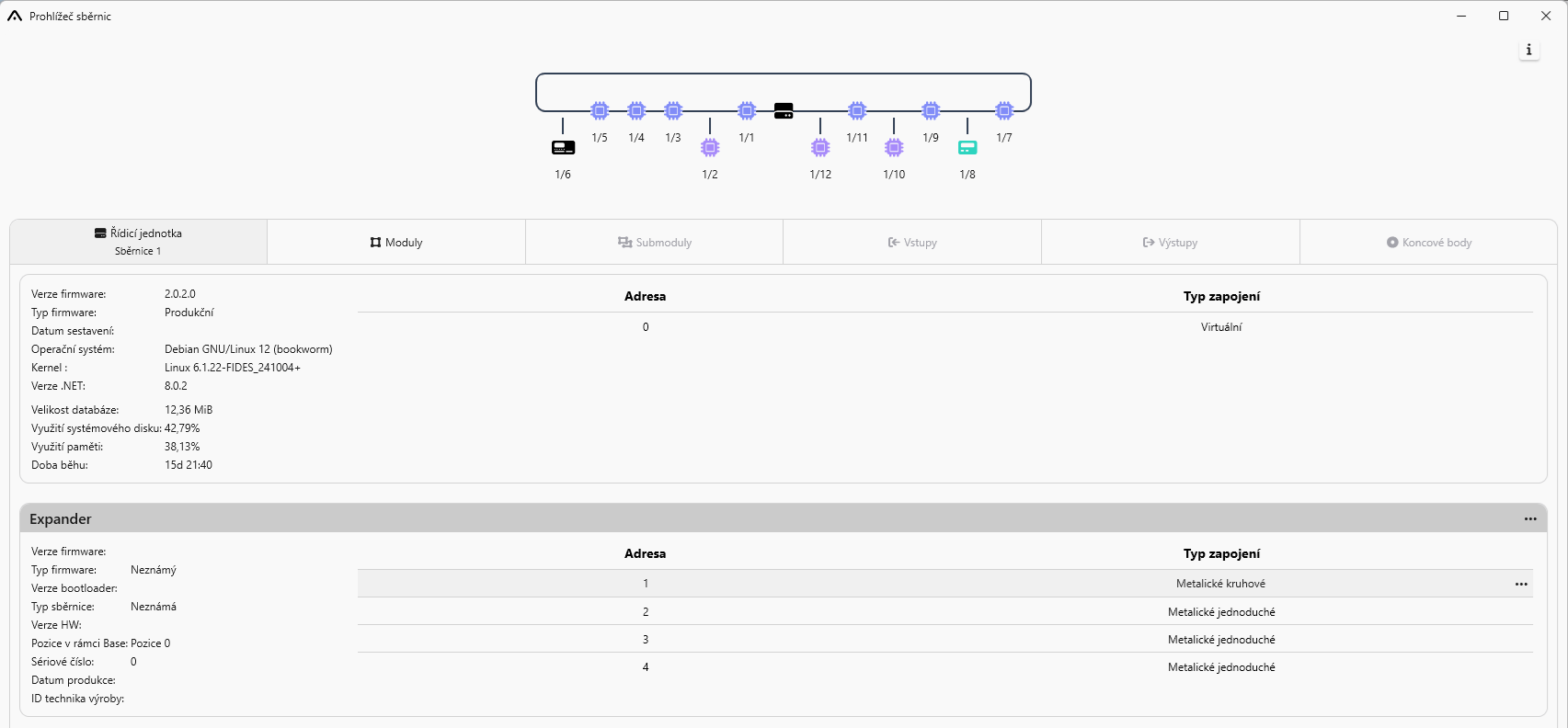Click the module icon labeled 1/5
The width and height of the screenshot is (1568, 728).
pyautogui.click(x=600, y=111)
